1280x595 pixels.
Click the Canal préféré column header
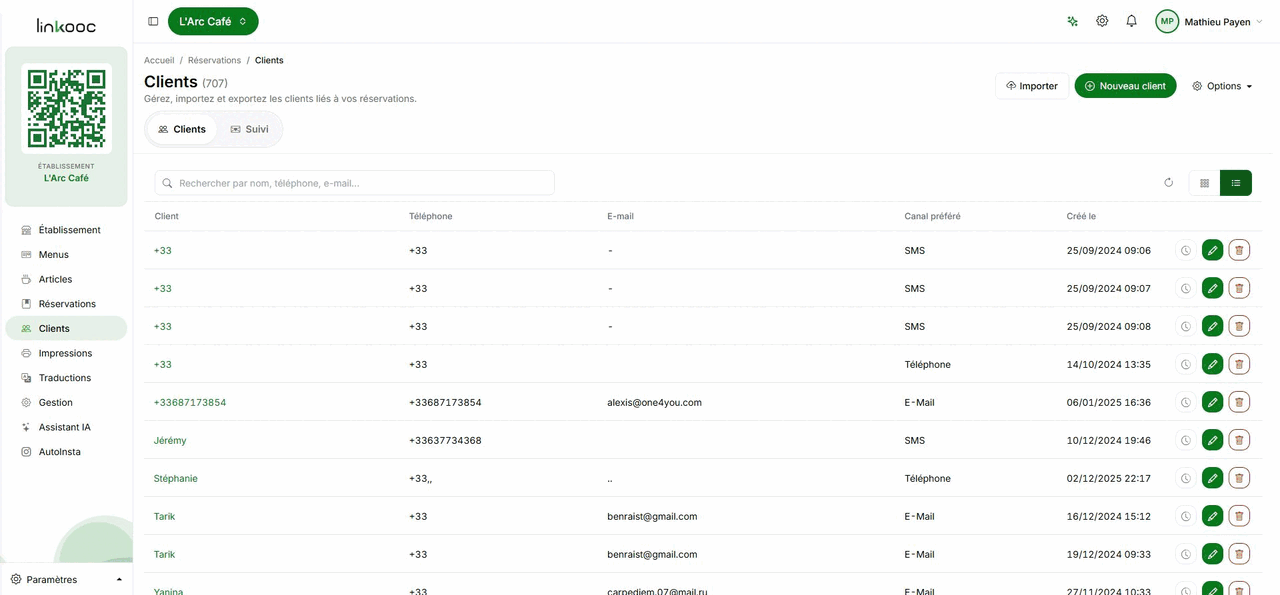(x=932, y=216)
